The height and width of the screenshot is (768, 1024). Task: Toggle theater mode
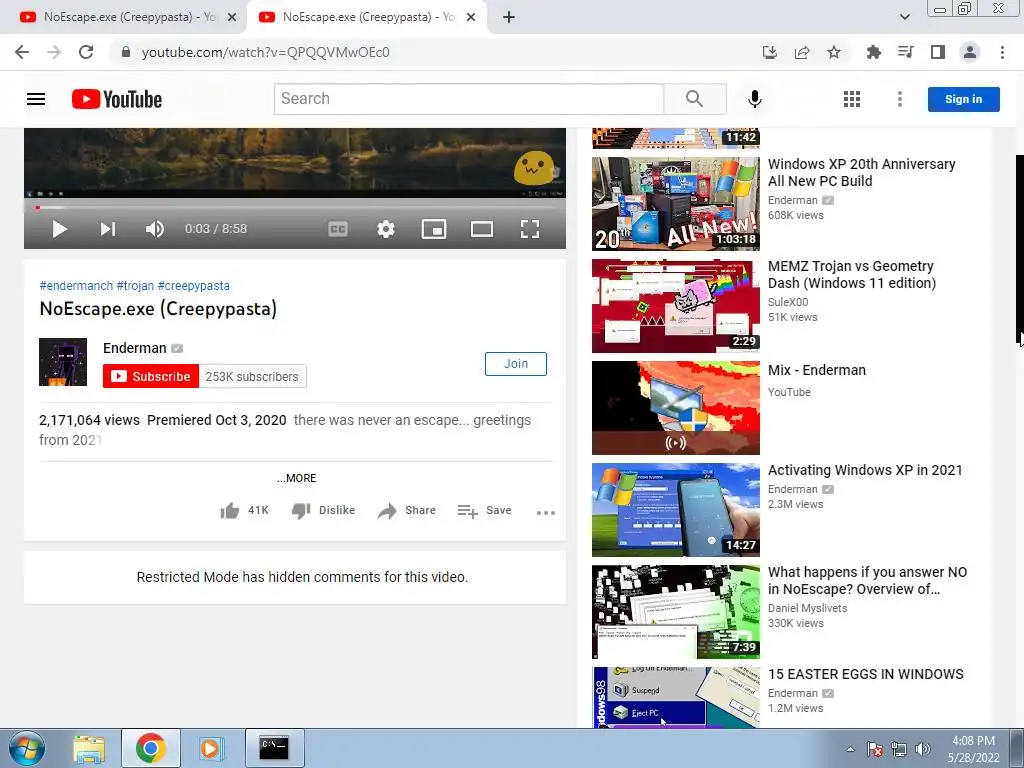pos(482,229)
